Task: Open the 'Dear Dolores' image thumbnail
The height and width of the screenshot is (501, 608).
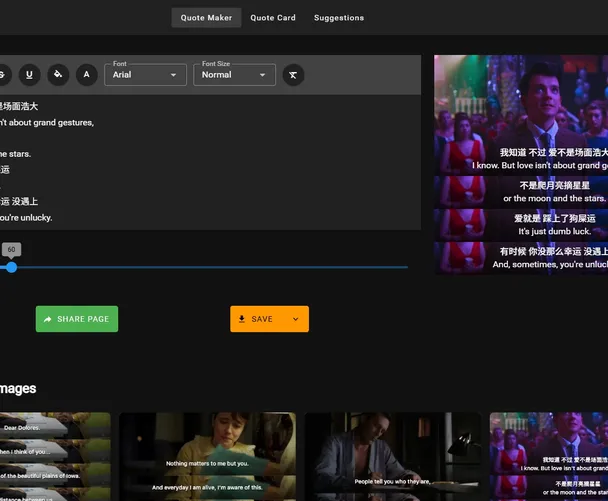Action: (55, 456)
